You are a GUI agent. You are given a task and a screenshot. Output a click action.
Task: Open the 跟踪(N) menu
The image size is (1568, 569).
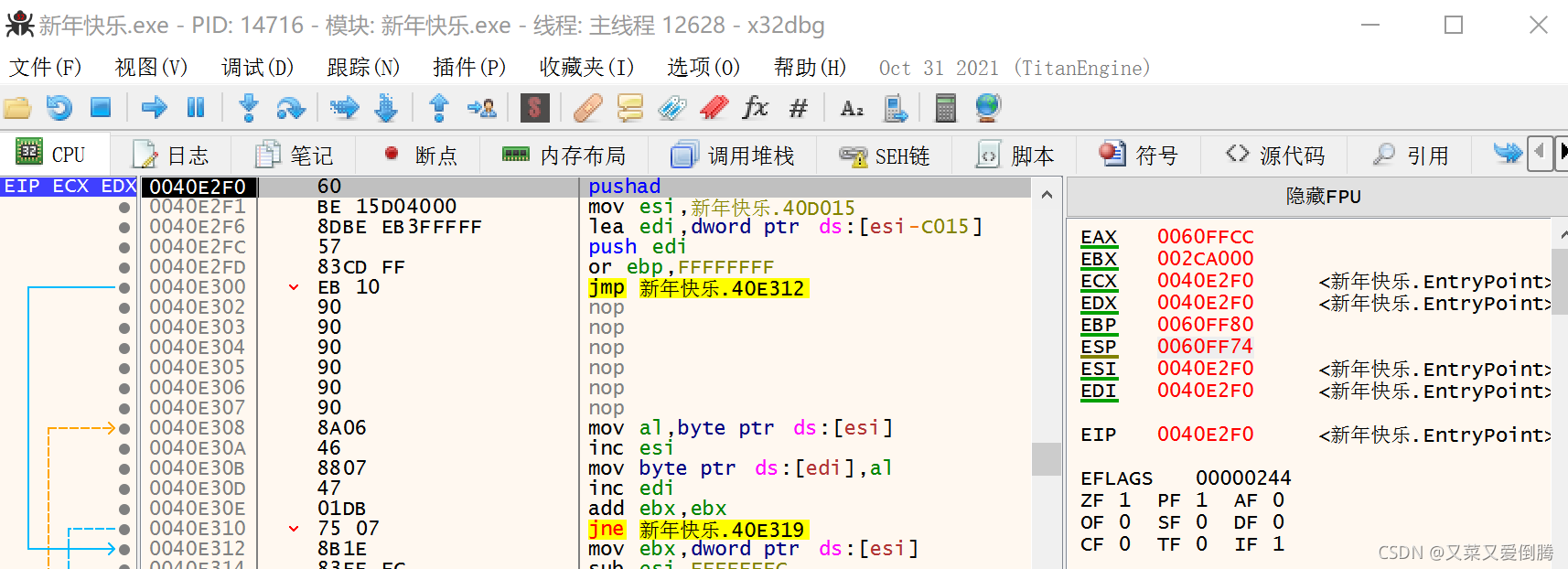(x=363, y=68)
